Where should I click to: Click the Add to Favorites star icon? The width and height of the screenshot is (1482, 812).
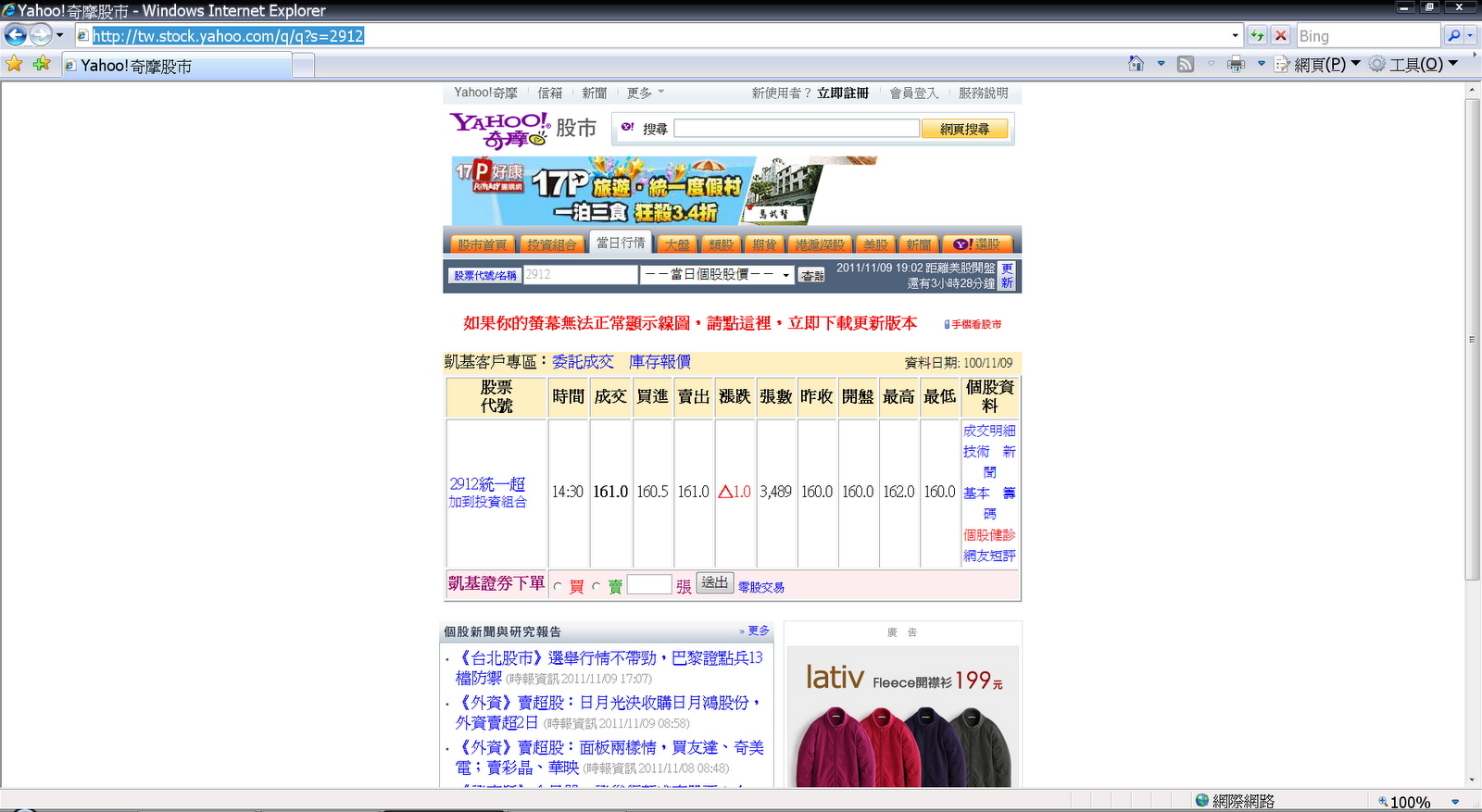click(42, 64)
